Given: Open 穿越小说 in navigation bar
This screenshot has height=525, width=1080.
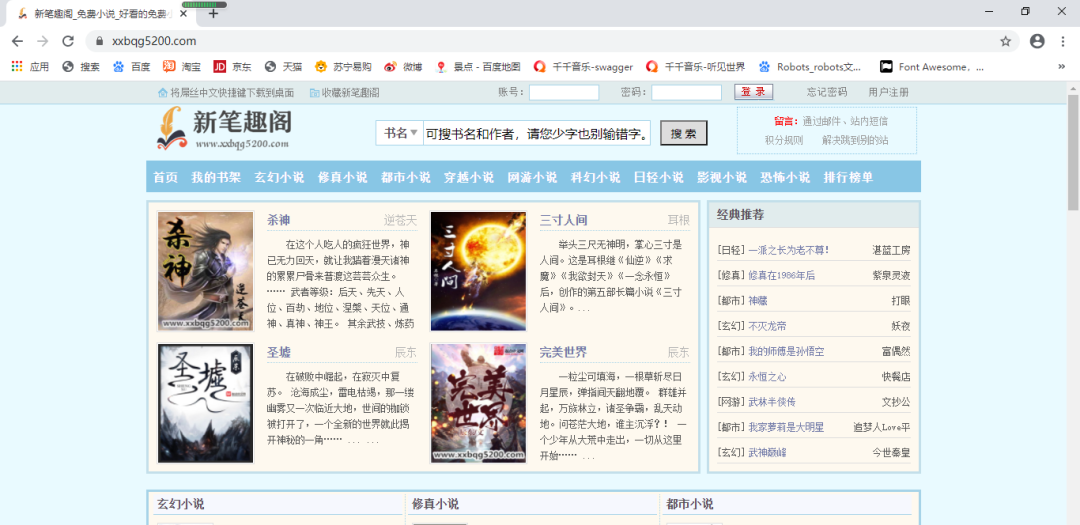Looking at the screenshot, I should (x=469, y=177).
